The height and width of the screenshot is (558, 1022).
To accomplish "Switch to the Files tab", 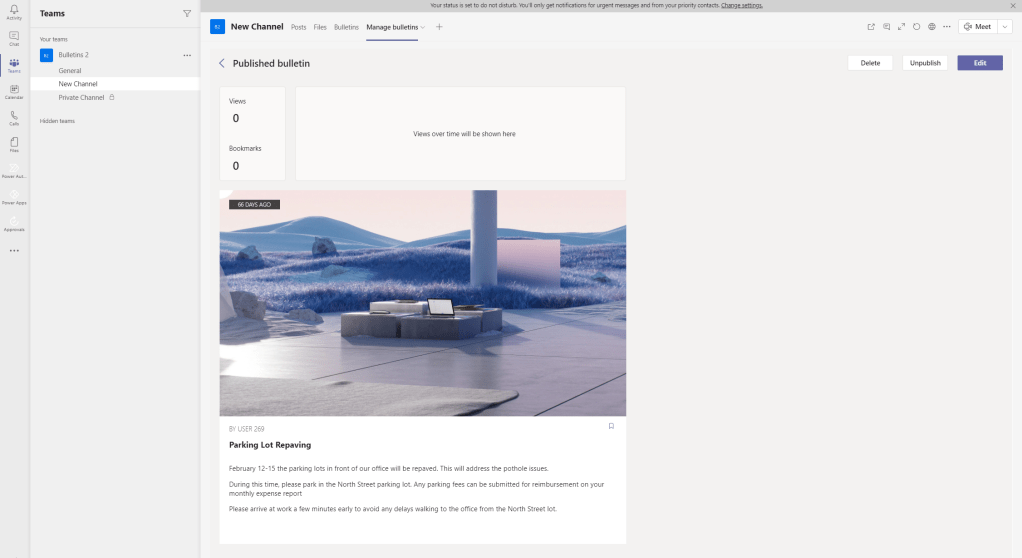I will 320,27.
